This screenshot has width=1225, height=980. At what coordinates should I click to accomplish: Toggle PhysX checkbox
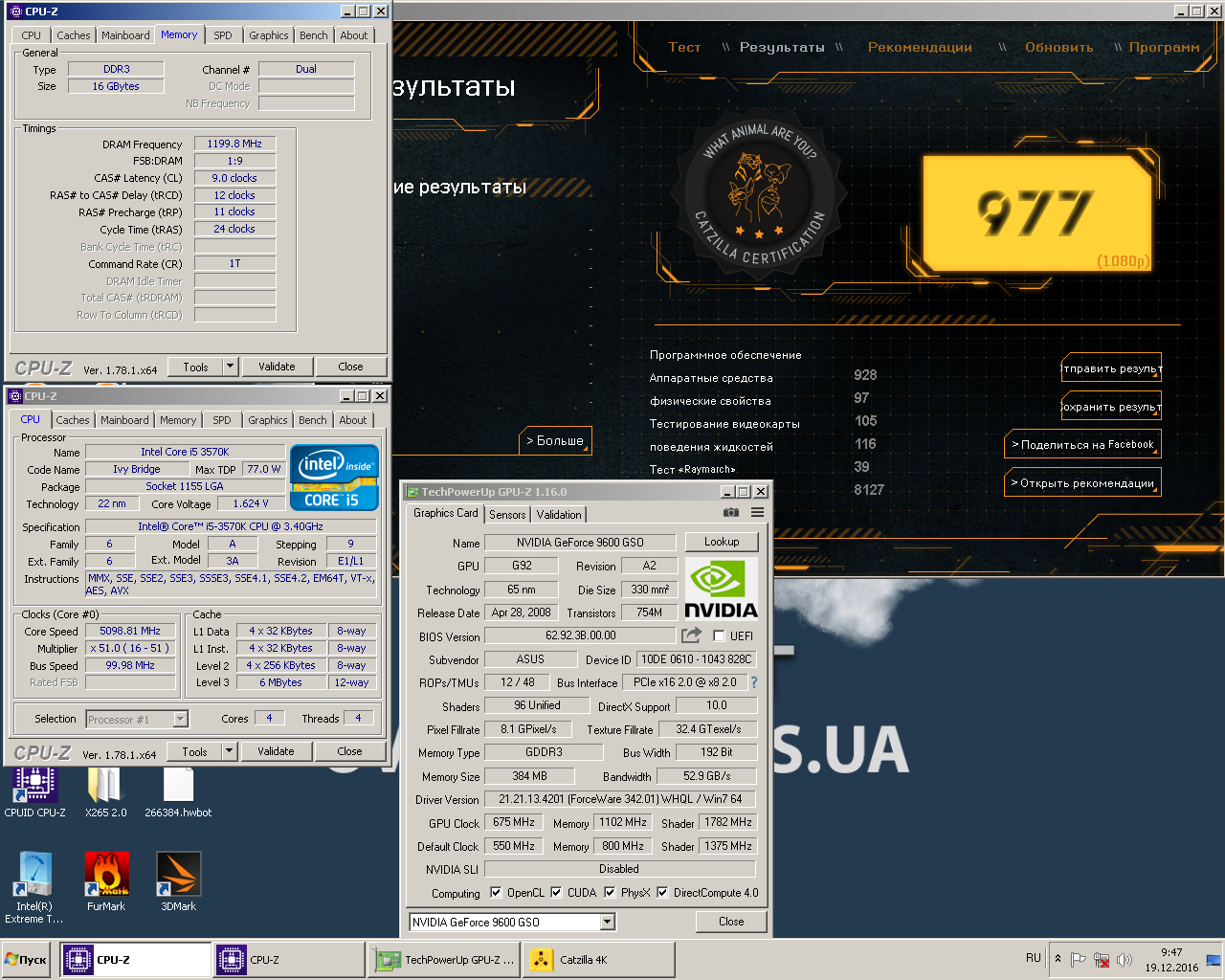pos(609,892)
